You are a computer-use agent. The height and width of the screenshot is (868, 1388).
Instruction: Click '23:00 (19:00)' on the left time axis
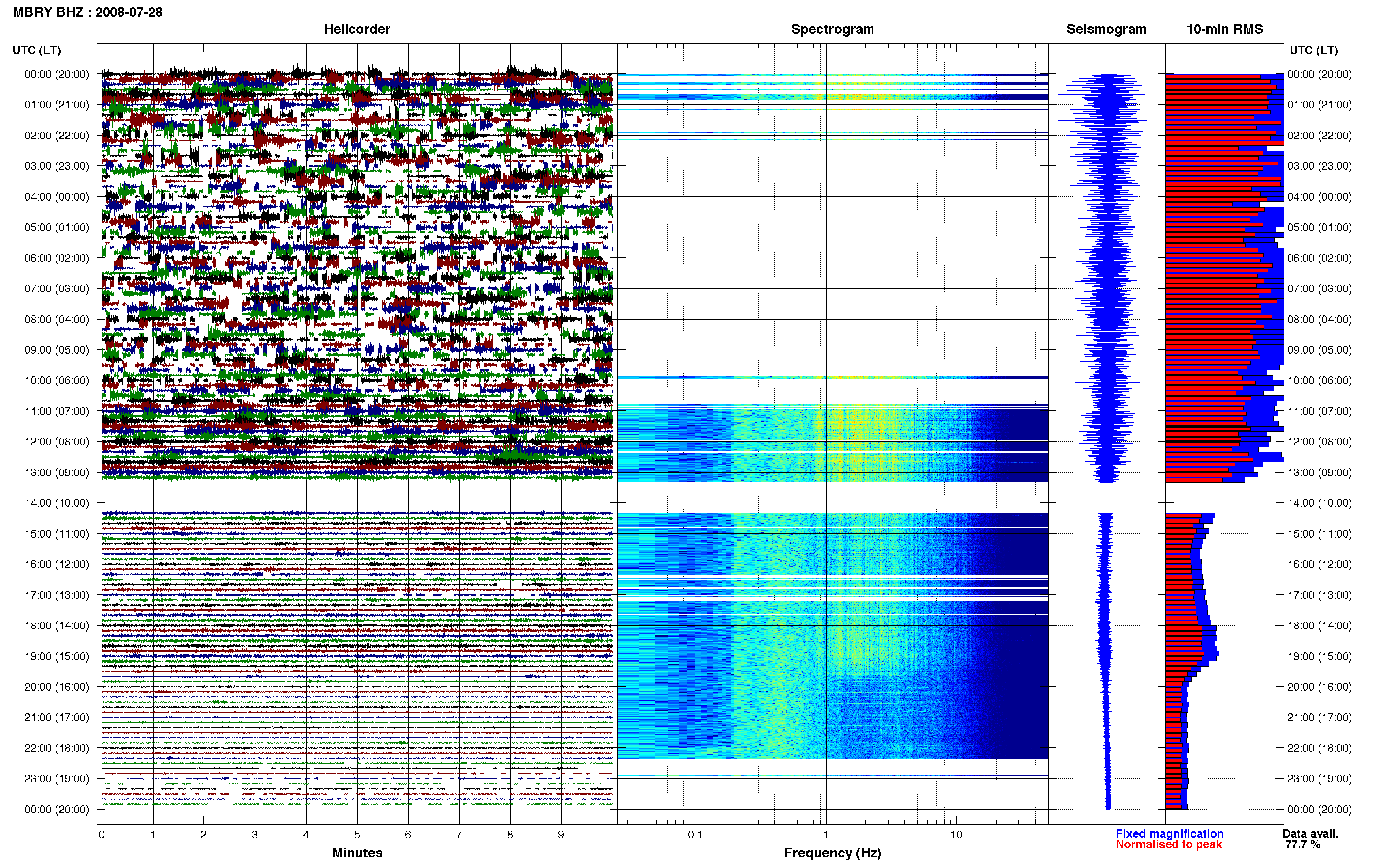[x=56, y=778]
